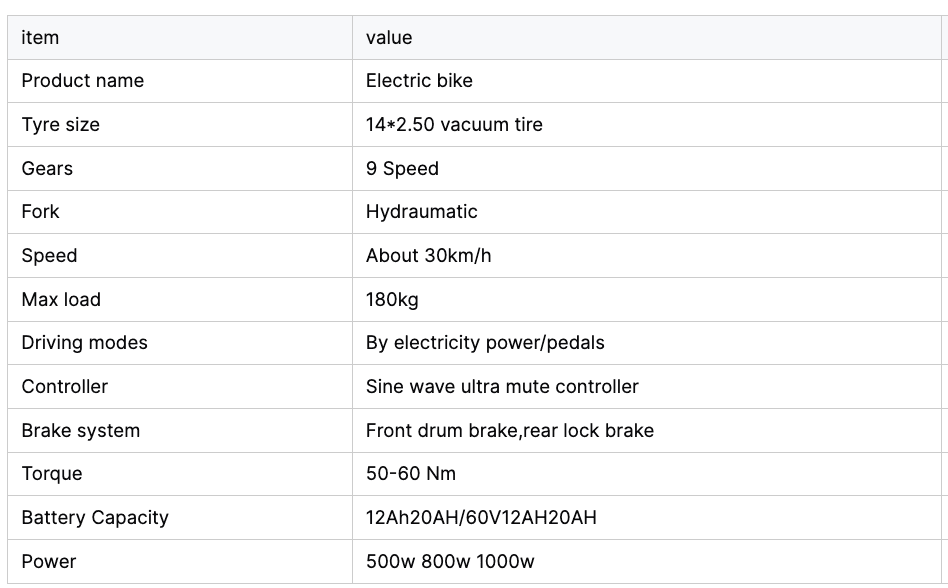The height and width of the screenshot is (588, 948).
Task: Click '14*2.50 vacuum tire' text
Action: (454, 124)
